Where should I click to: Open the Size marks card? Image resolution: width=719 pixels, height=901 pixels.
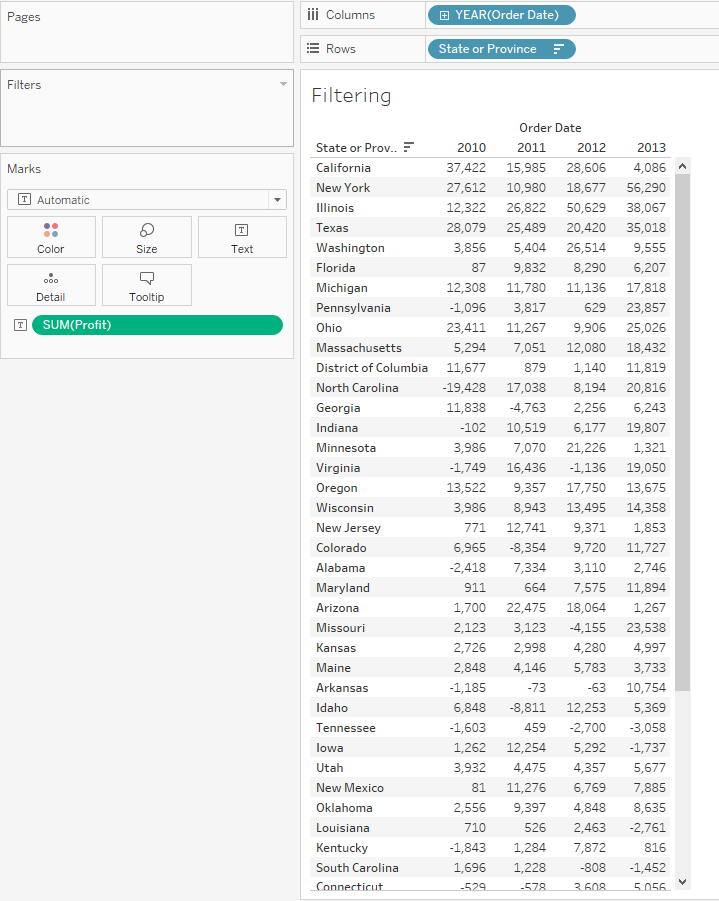pos(147,237)
